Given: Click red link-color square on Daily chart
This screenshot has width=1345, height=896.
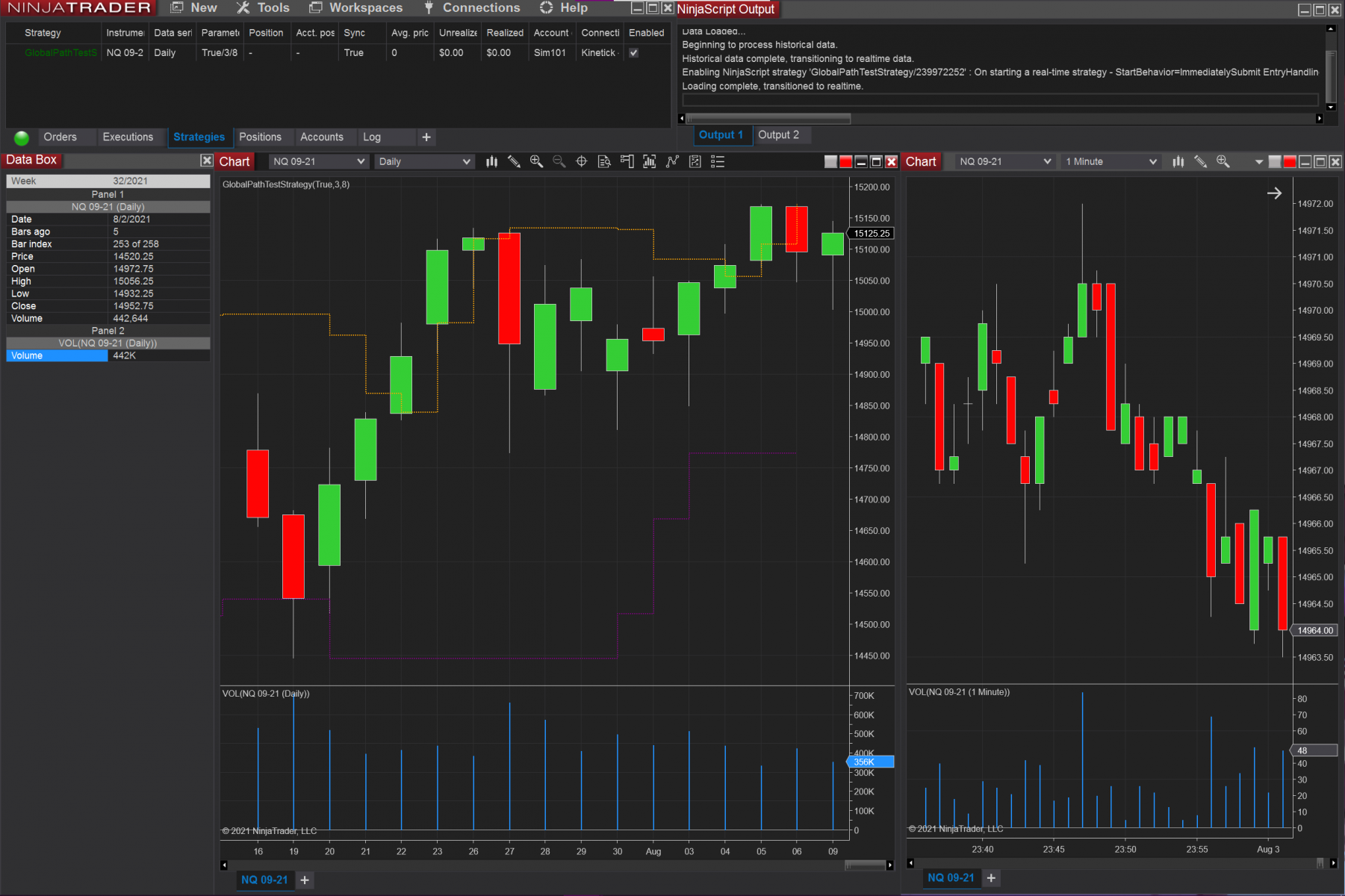Looking at the screenshot, I should pyautogui.click(x=845, y=162).
